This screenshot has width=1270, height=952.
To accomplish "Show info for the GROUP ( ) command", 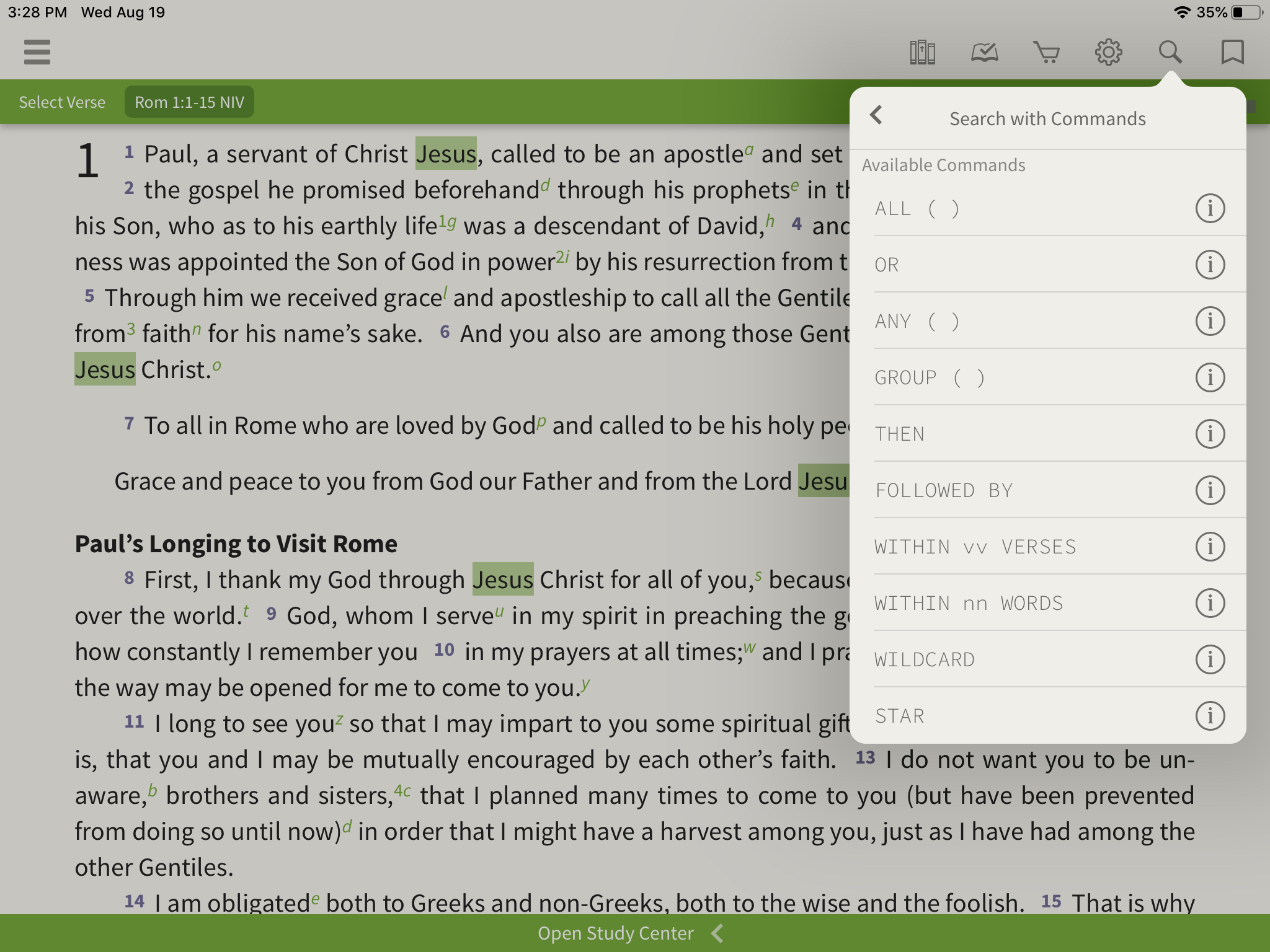I will click(1210, 377).
